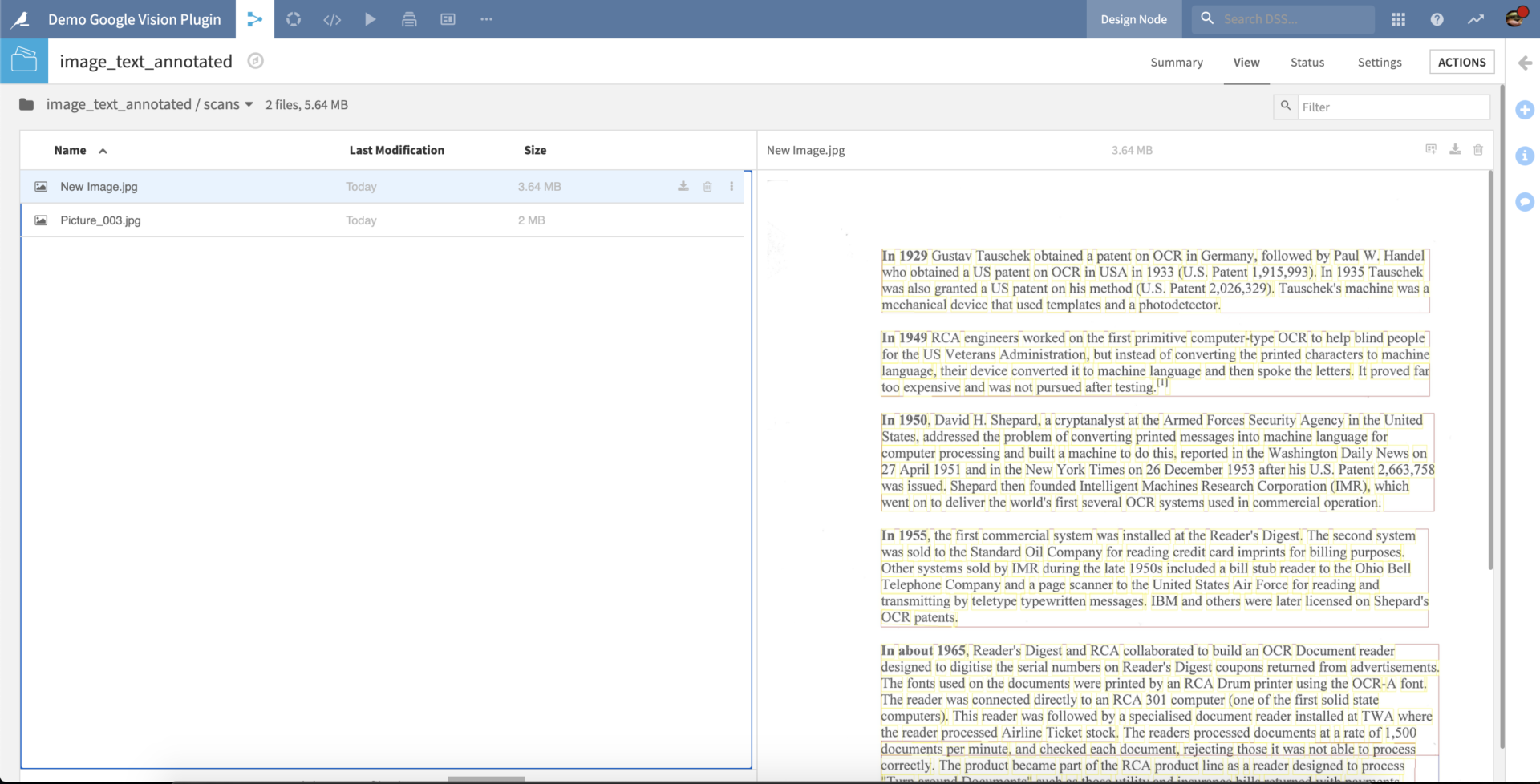Open the Jobs play icon
The height and width of the screenshot is (784, 1540).
370,19
